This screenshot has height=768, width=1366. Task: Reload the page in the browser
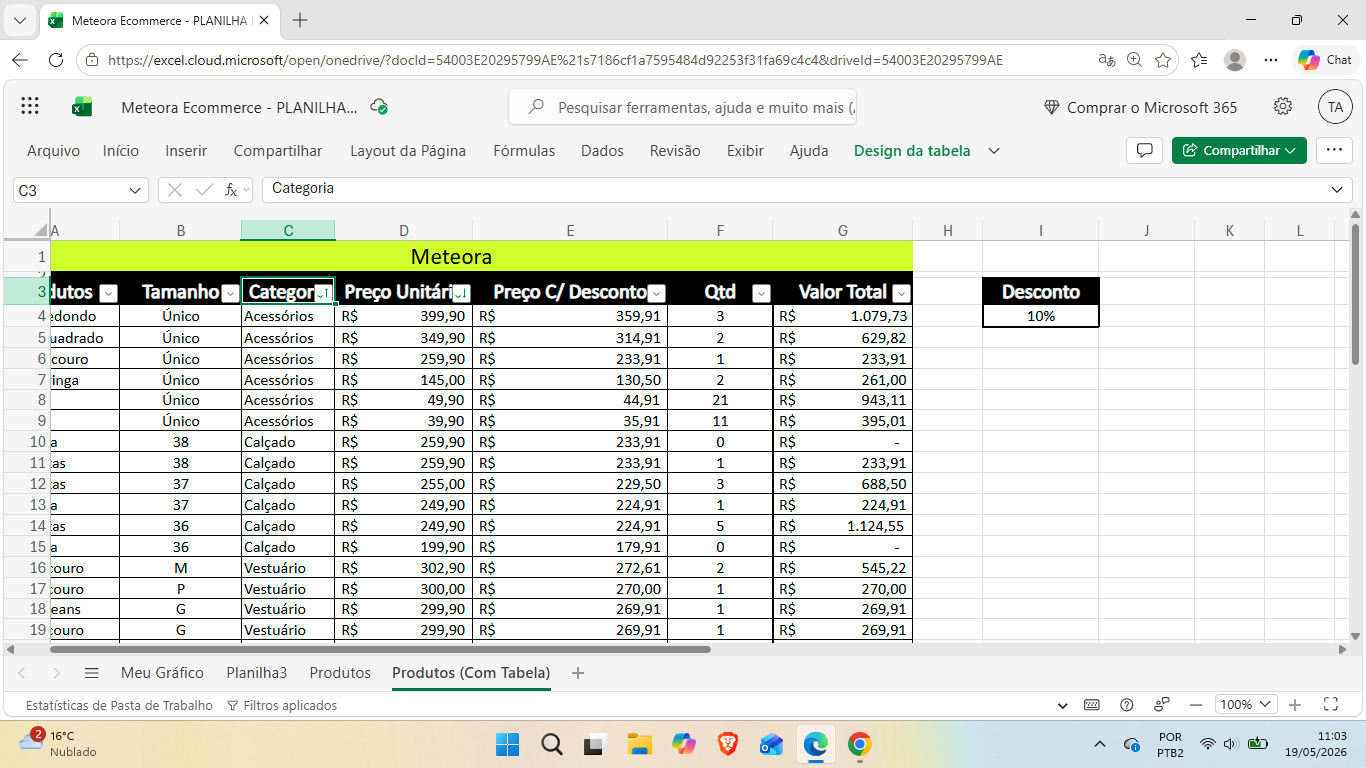(56, 60)
